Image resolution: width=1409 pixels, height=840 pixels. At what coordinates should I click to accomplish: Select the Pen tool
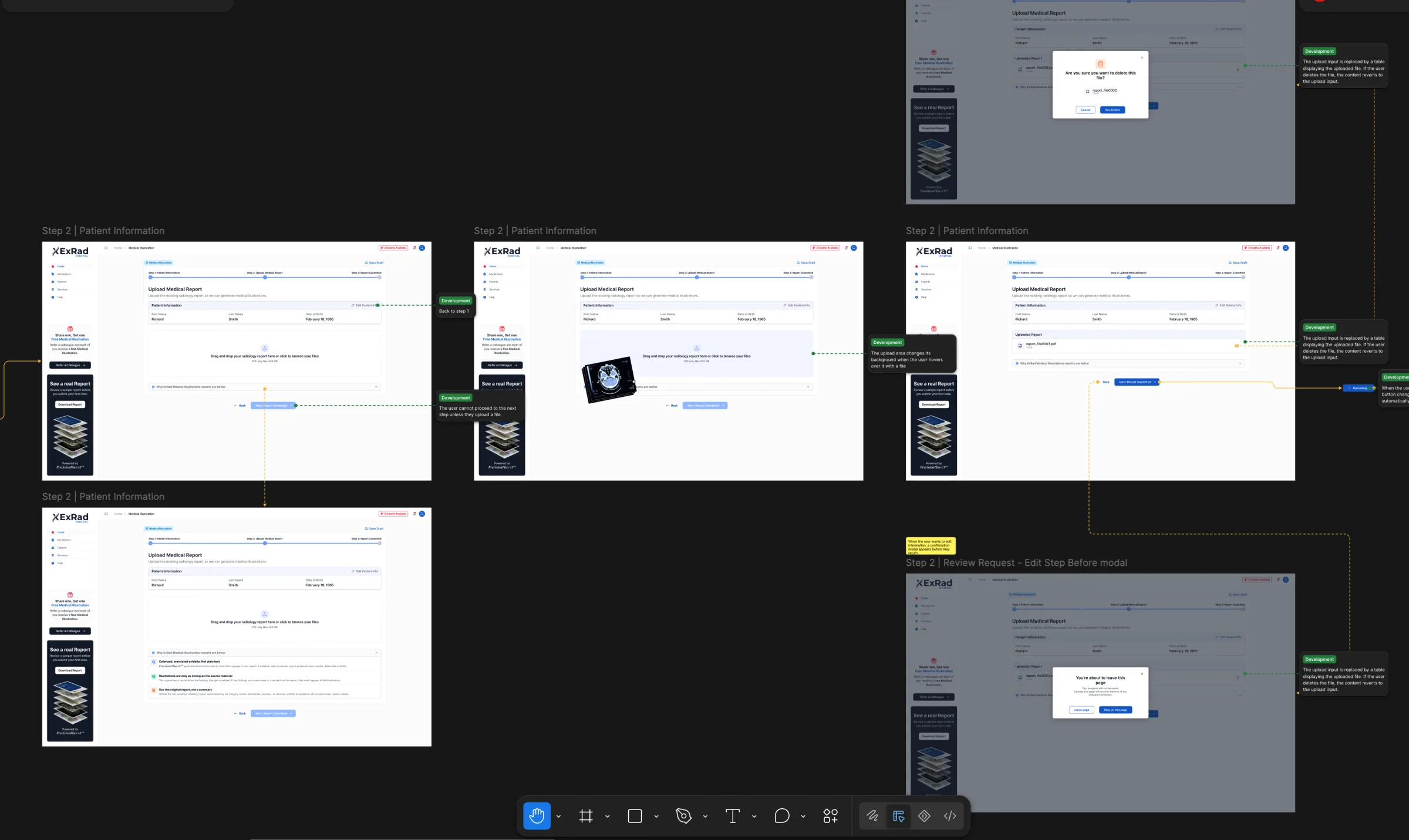683,816
